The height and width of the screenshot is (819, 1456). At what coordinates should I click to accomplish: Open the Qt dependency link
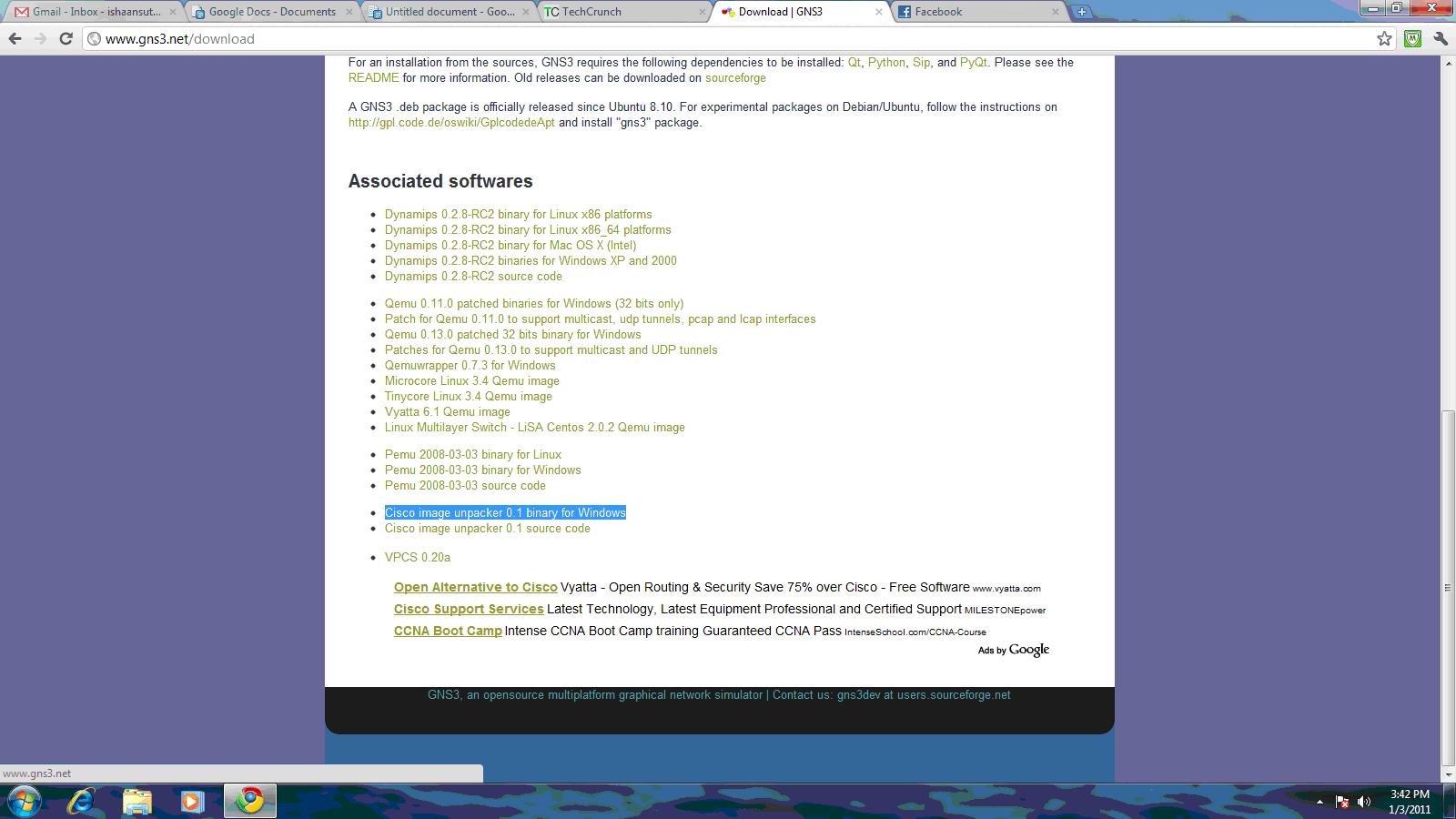tap(854, 62)
